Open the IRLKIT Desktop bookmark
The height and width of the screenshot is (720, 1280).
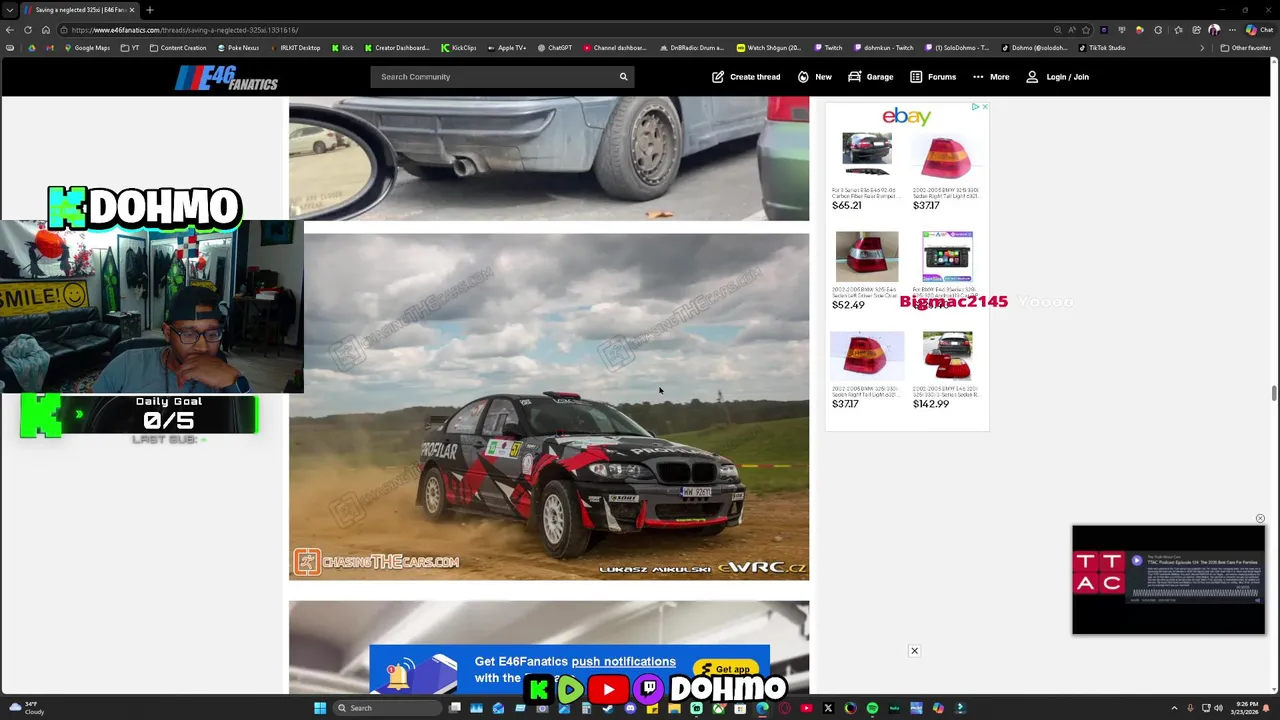[294, 48]
